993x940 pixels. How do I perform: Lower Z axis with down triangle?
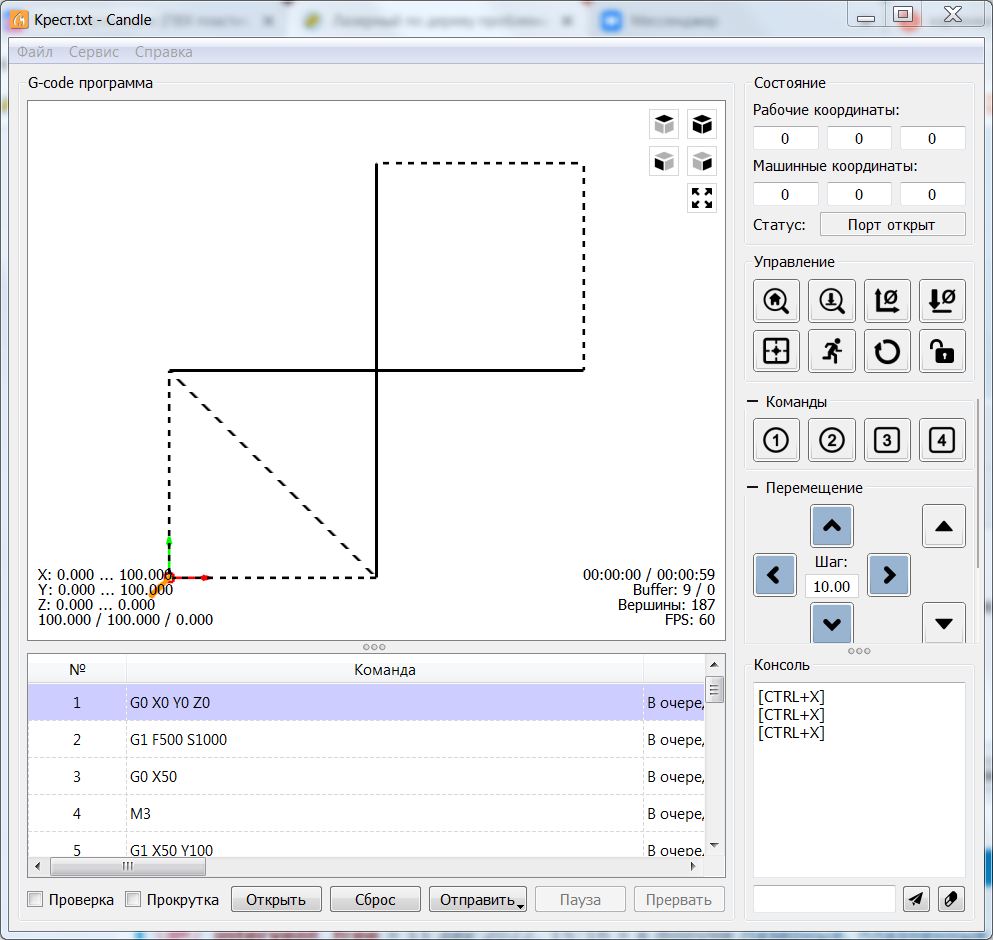[x=944, y=623]
